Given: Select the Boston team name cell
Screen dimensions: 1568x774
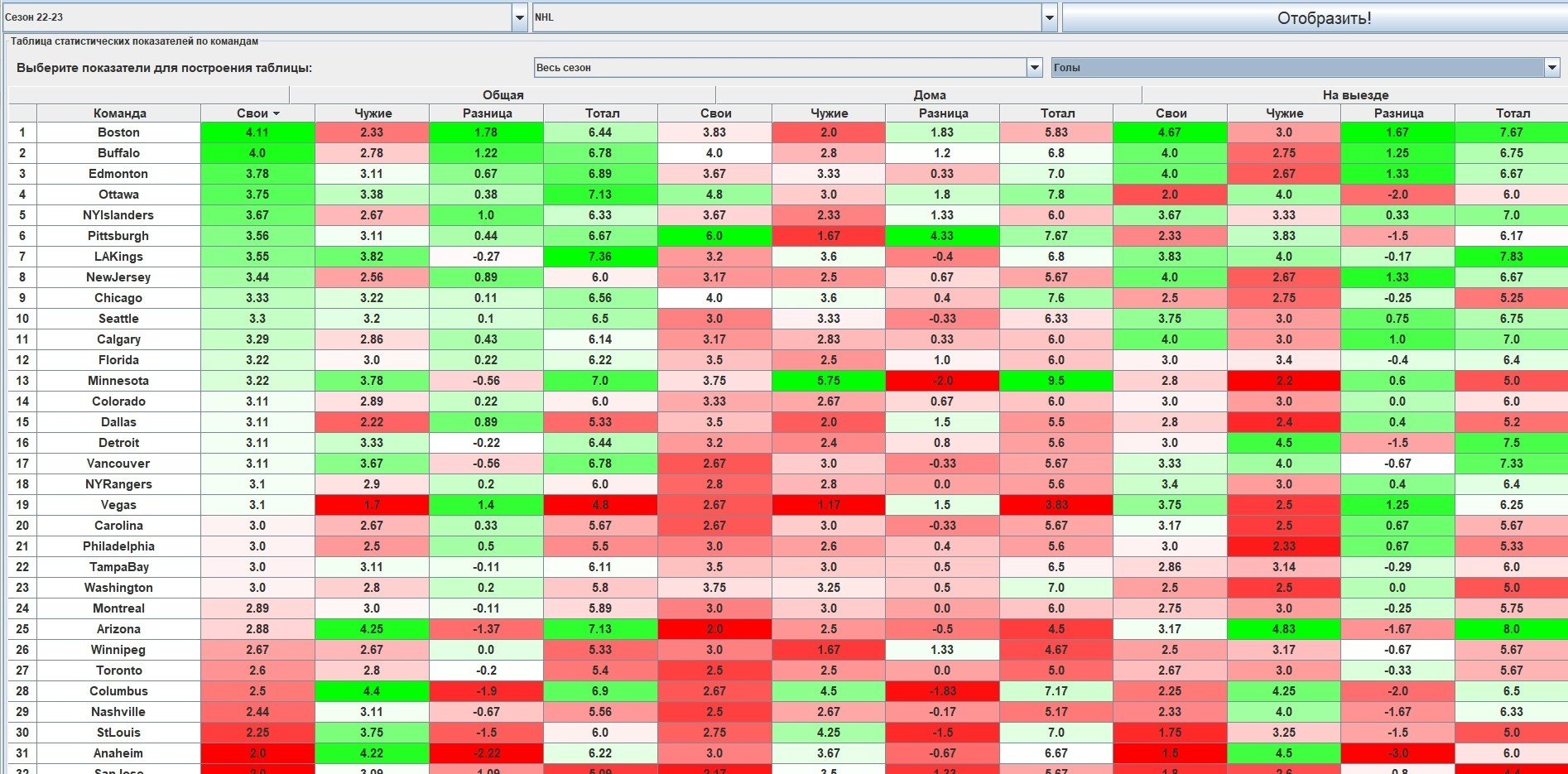Looking at the screenshot, I should tap(119, 132).
